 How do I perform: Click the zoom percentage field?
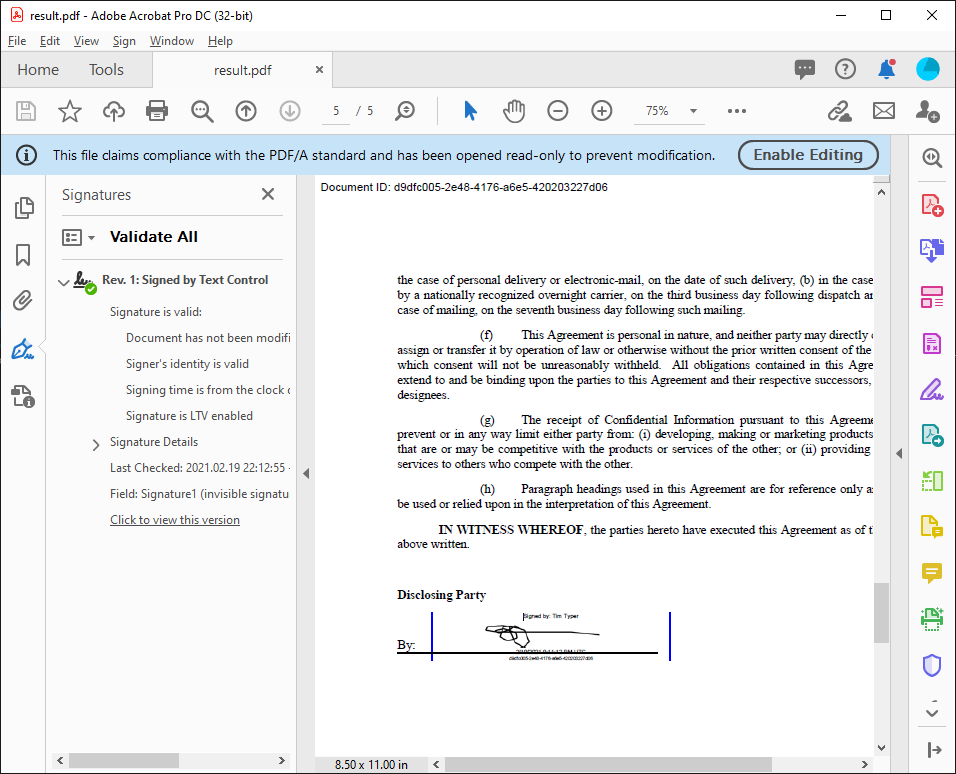point(657,111)
